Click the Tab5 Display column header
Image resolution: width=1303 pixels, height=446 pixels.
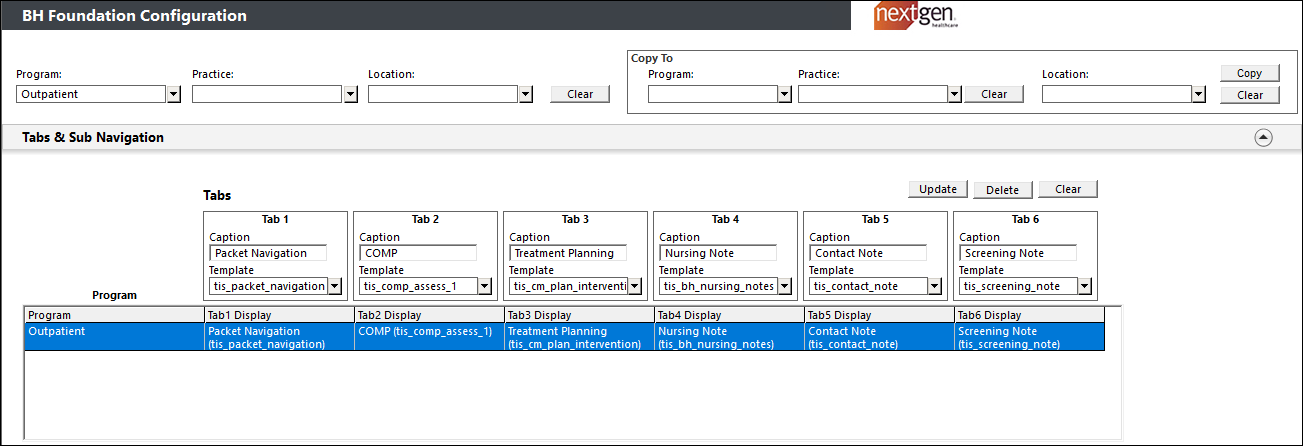pyautogui.click(x=878, y=315)
